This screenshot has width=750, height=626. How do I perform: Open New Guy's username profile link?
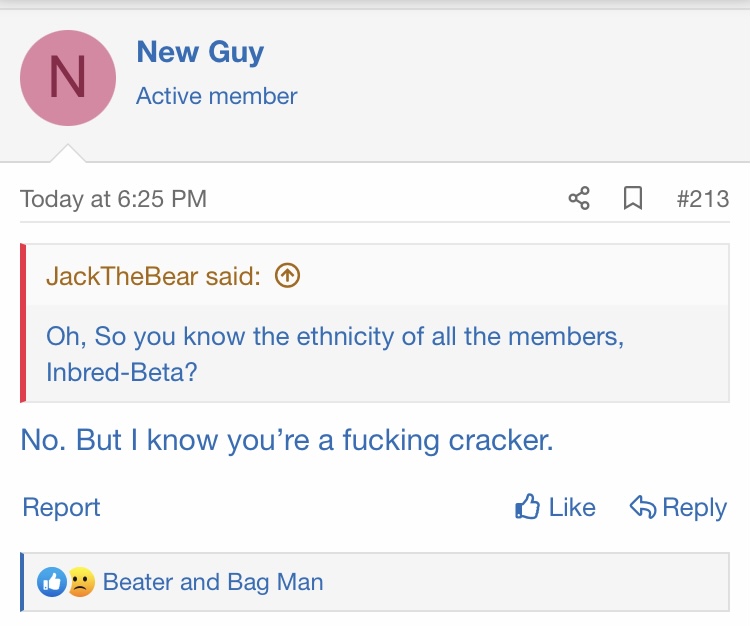200,51
